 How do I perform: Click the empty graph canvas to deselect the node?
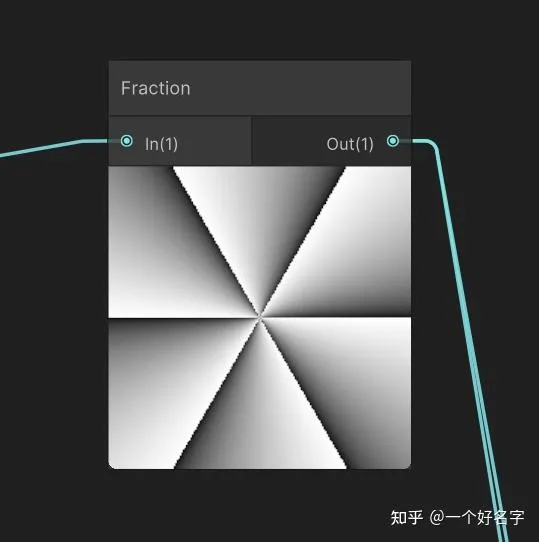52,346
